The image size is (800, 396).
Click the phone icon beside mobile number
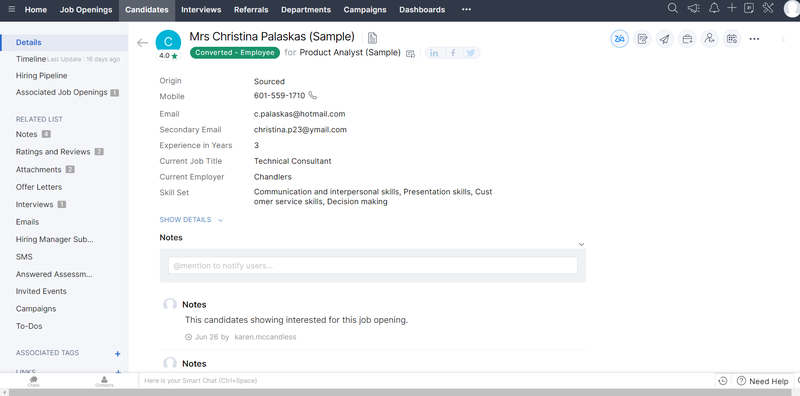pos(313,95)
